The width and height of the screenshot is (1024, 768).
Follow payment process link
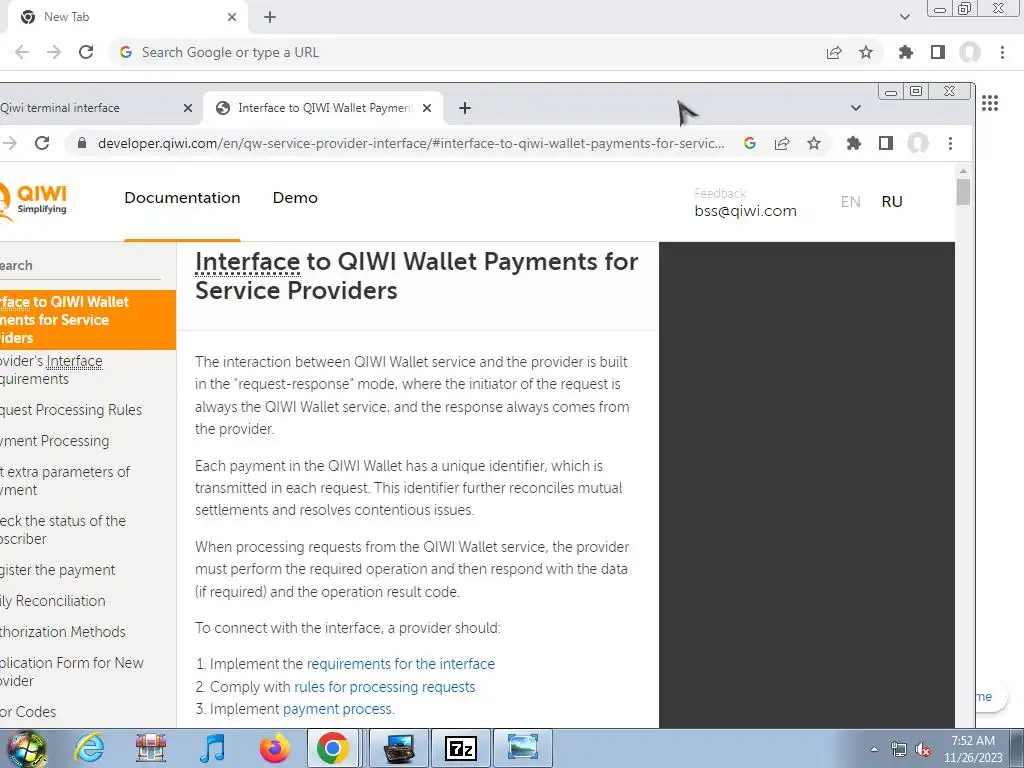click(338, 709)
